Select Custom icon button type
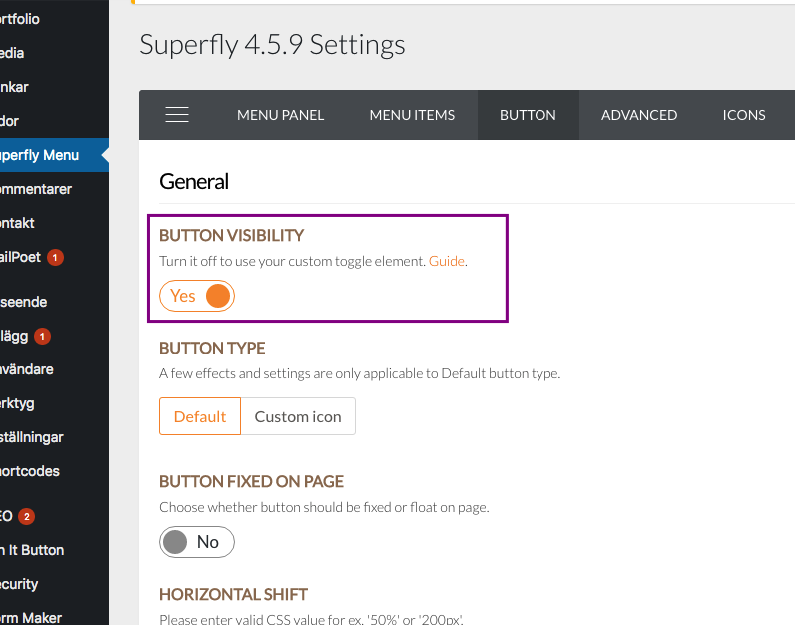The height and width of the screenshot is (625, 795). pyautogui.click(x=298, y=416)
